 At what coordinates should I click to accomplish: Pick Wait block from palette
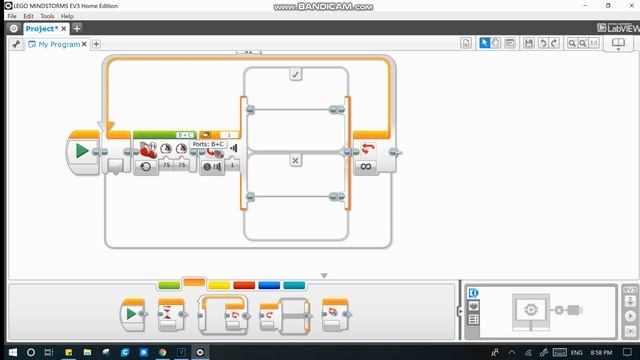171,315
